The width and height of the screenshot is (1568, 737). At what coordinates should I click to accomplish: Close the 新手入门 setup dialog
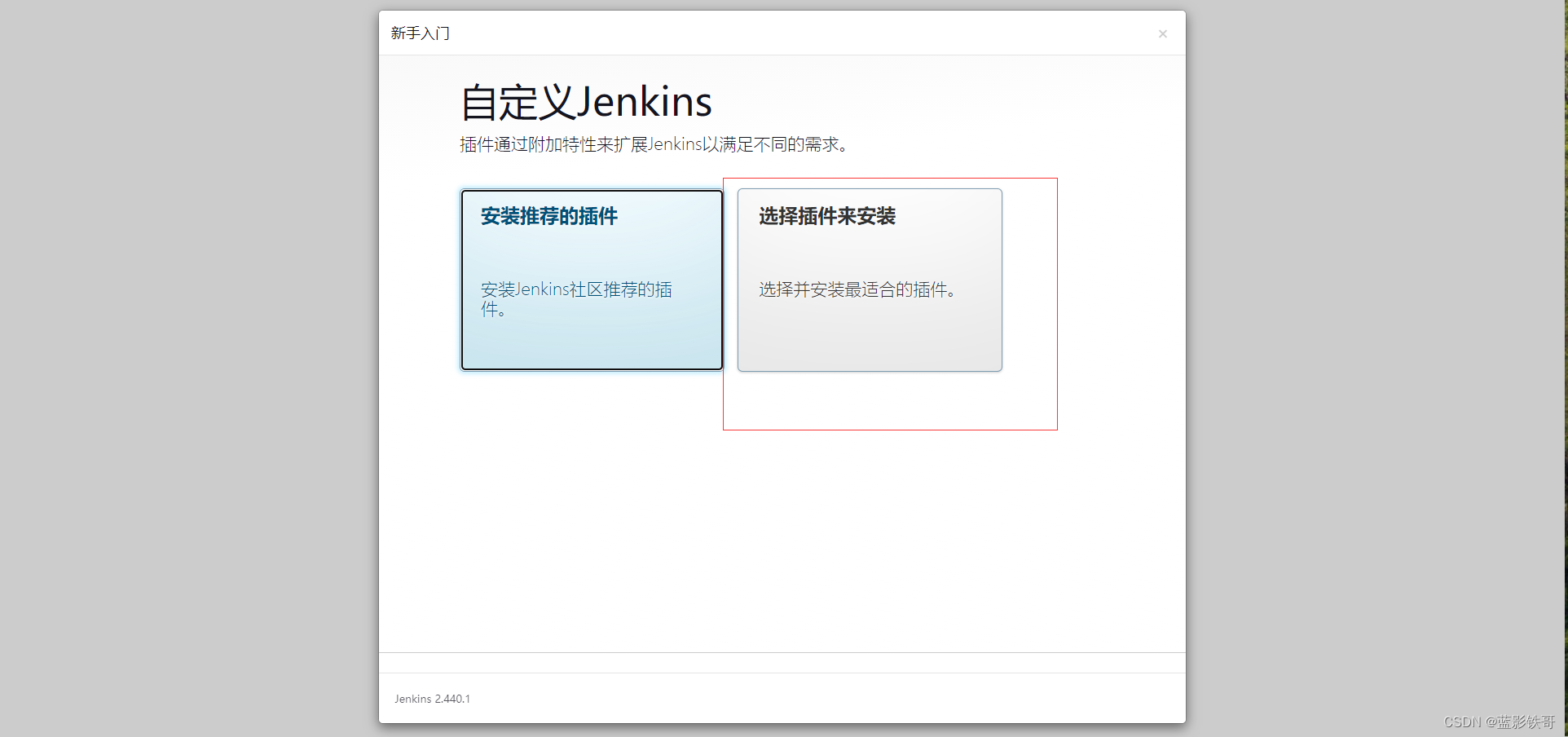pyautogui.click(x=1163, y=34)
